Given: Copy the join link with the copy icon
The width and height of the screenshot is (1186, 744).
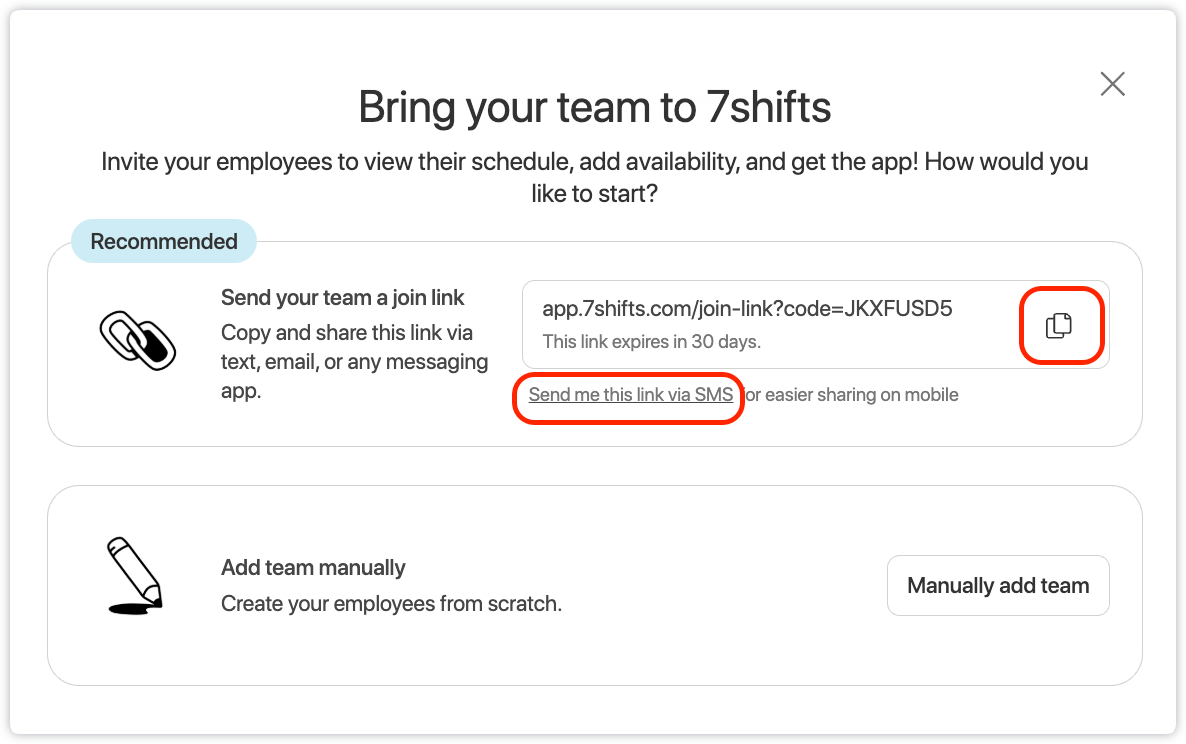Looking at the screenshot, I should [1058, 325].
